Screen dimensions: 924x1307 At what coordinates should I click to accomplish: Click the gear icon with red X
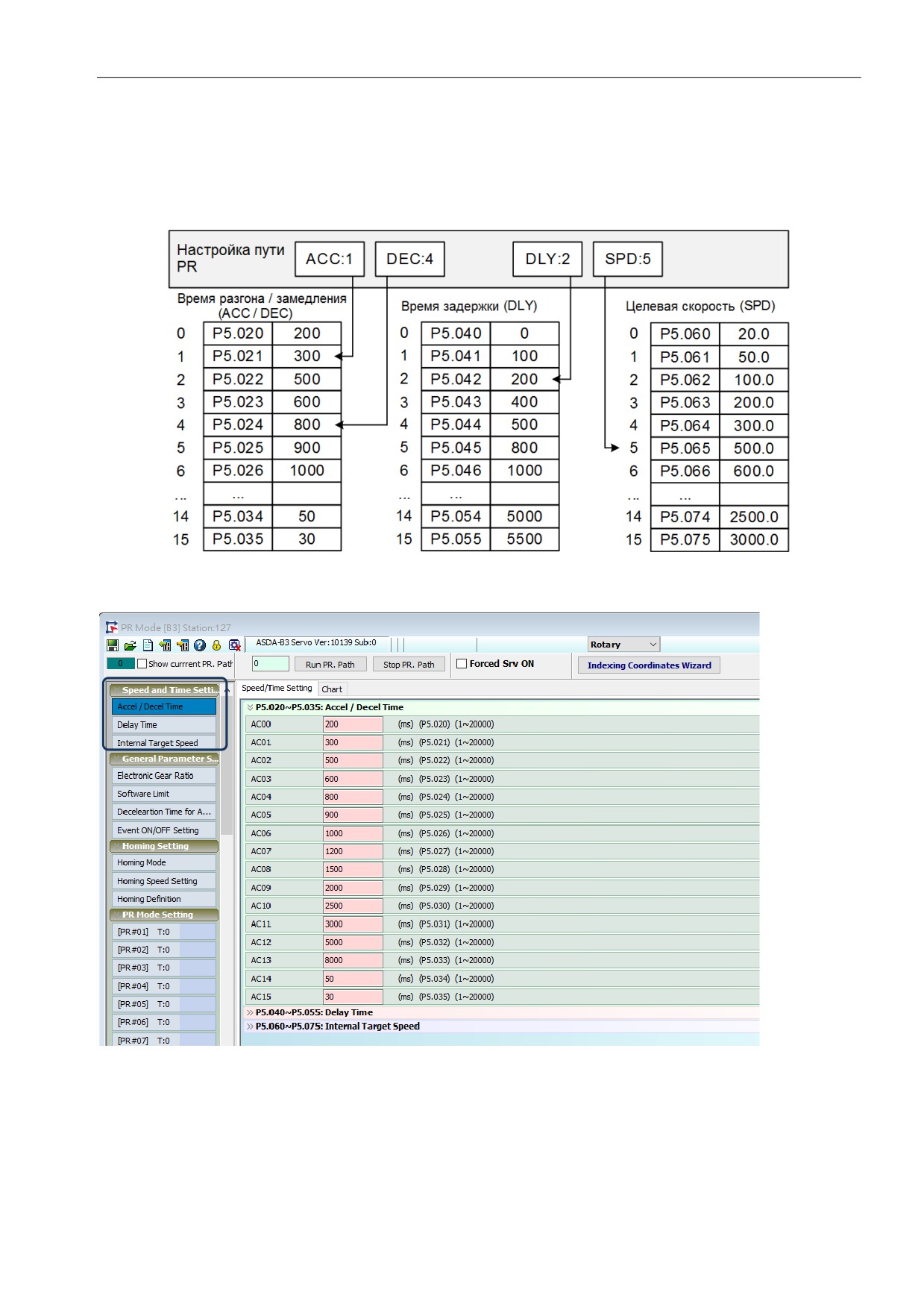pyautogui.click(x=234, y=645)
